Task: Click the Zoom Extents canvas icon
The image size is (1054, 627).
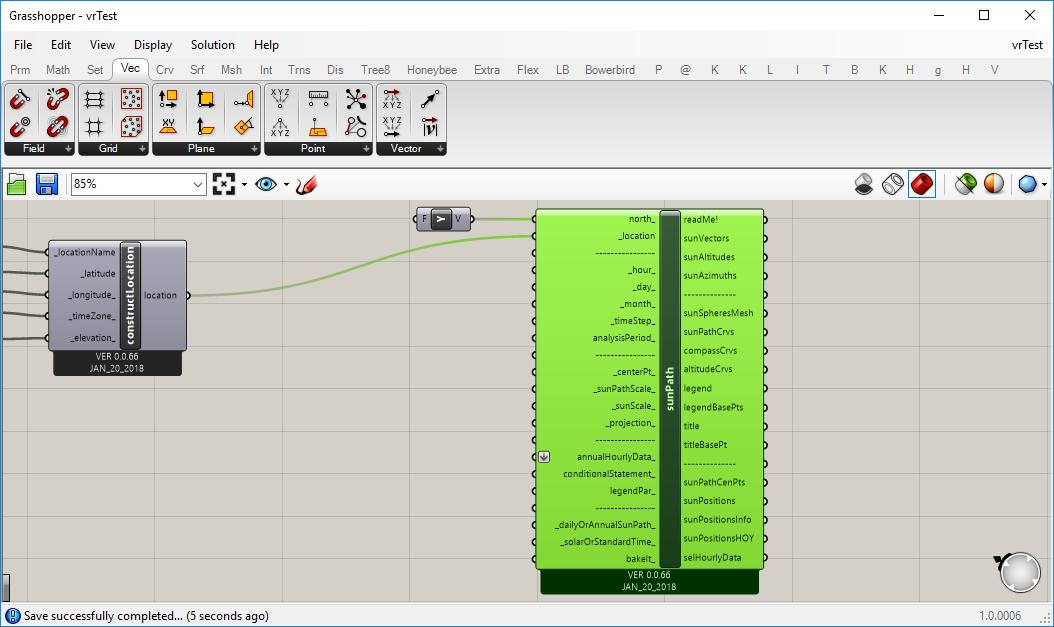Action: [x=224, y=184]
